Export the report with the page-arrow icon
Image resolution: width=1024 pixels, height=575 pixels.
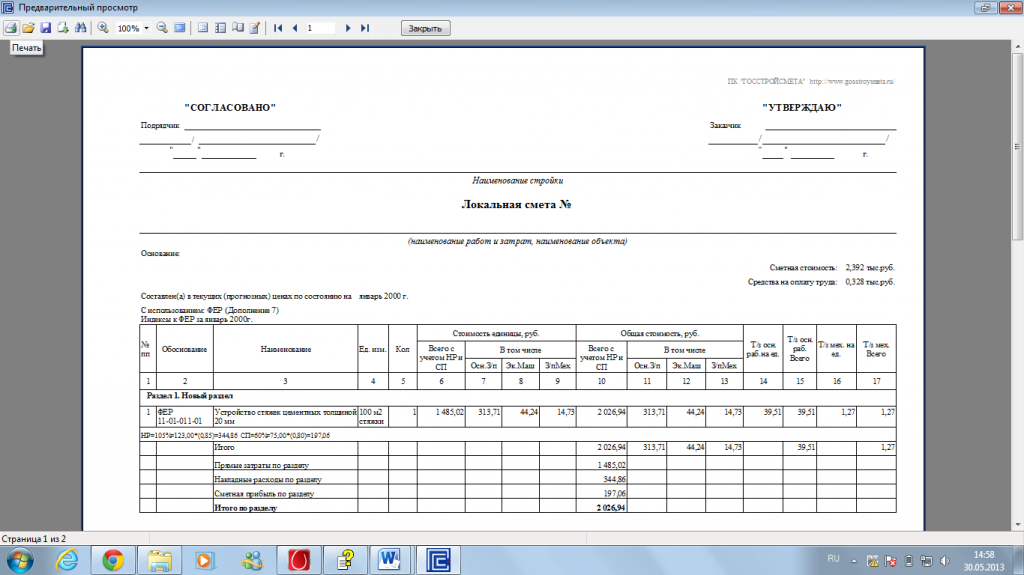tap(63, 28)
